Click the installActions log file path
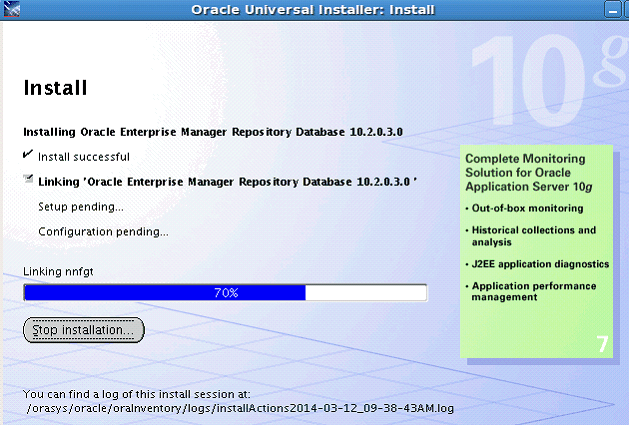Image resolution: width=630 pixels, height=426 pixels. 240,408
